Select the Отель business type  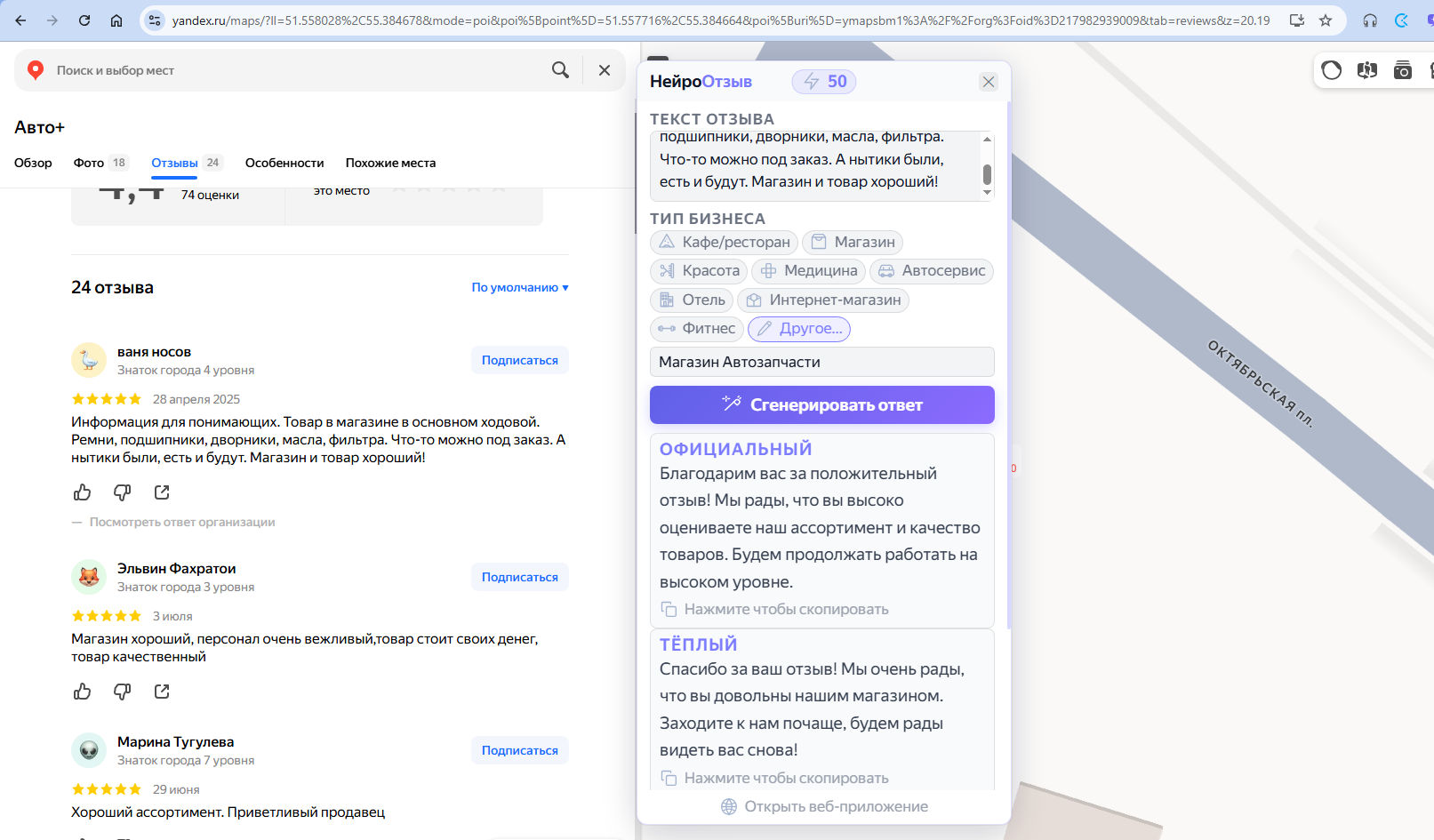coord(692,300)
